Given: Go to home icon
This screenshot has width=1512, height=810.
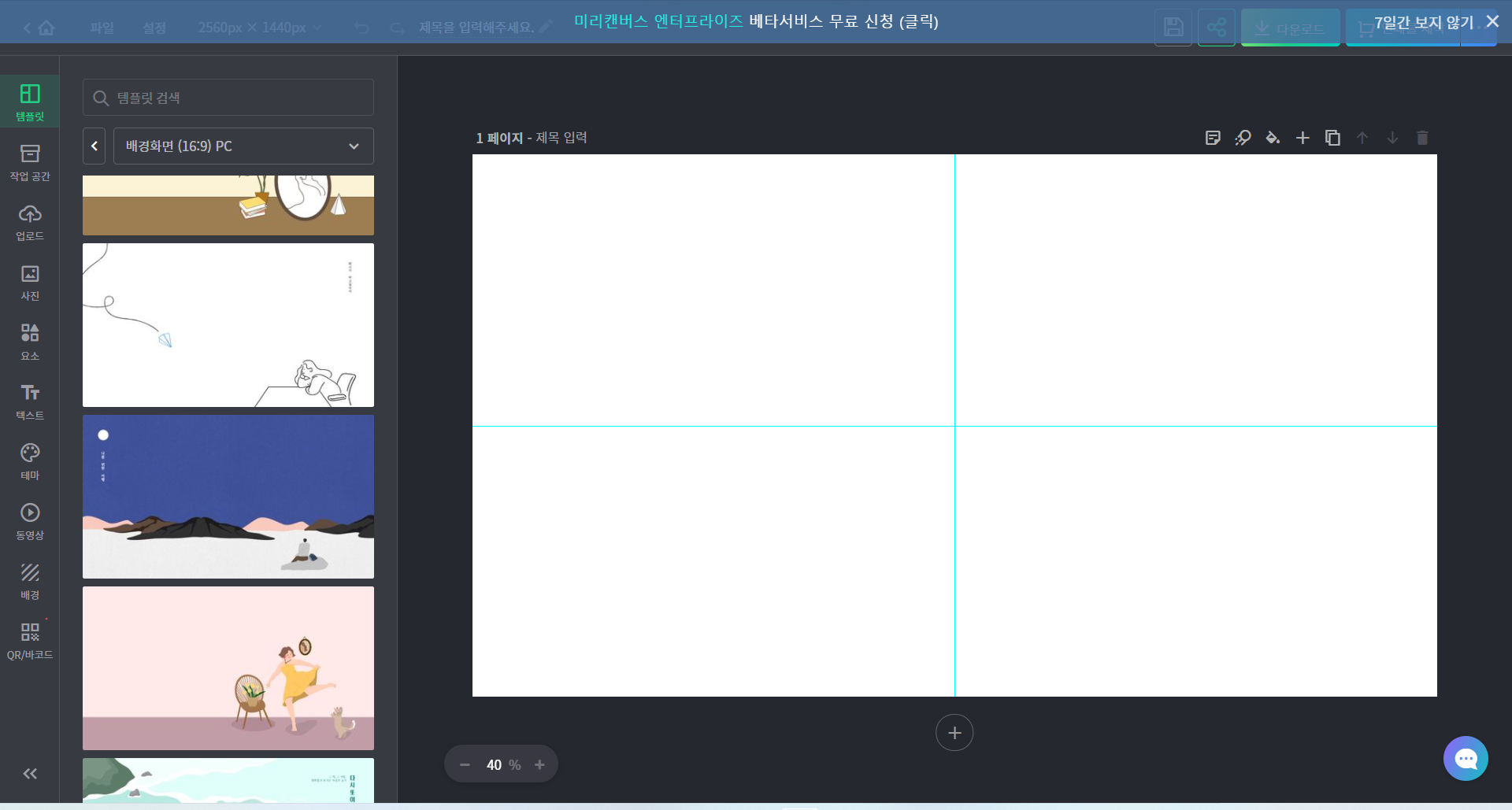Looking at the screenshot, I should 46,28.
